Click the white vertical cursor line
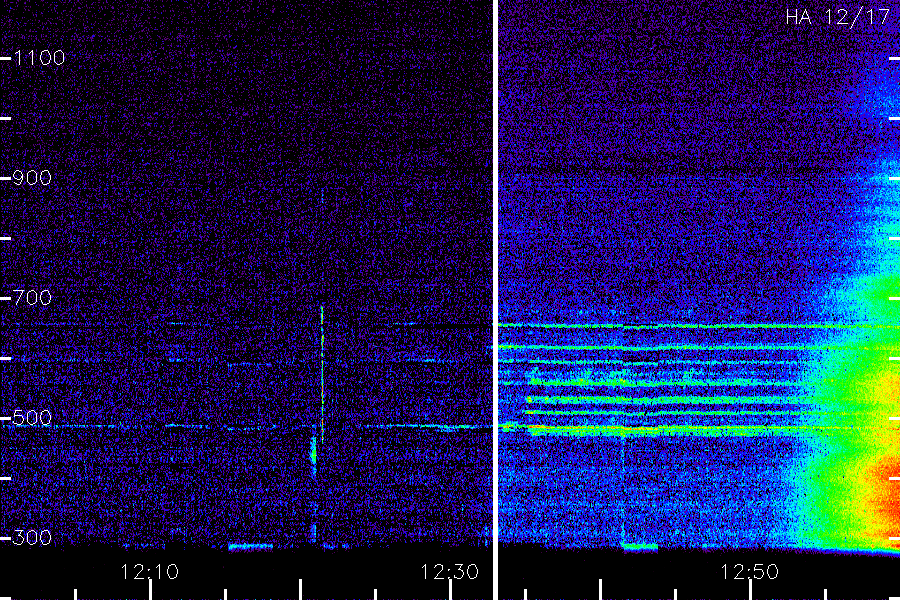The width and height of the screenshot is (900, 600). (x=495, y=300)
